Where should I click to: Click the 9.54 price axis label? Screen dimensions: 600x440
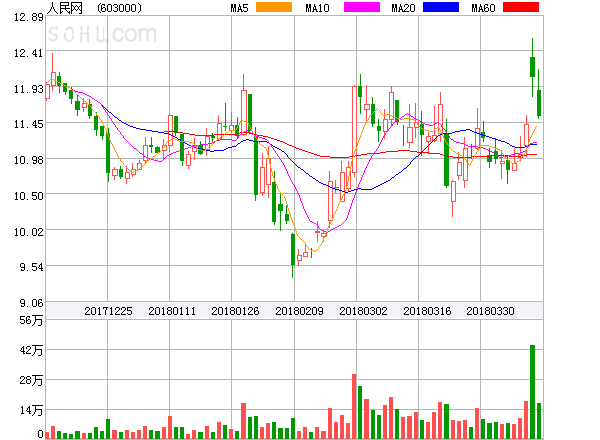click(x=32, y=267)
